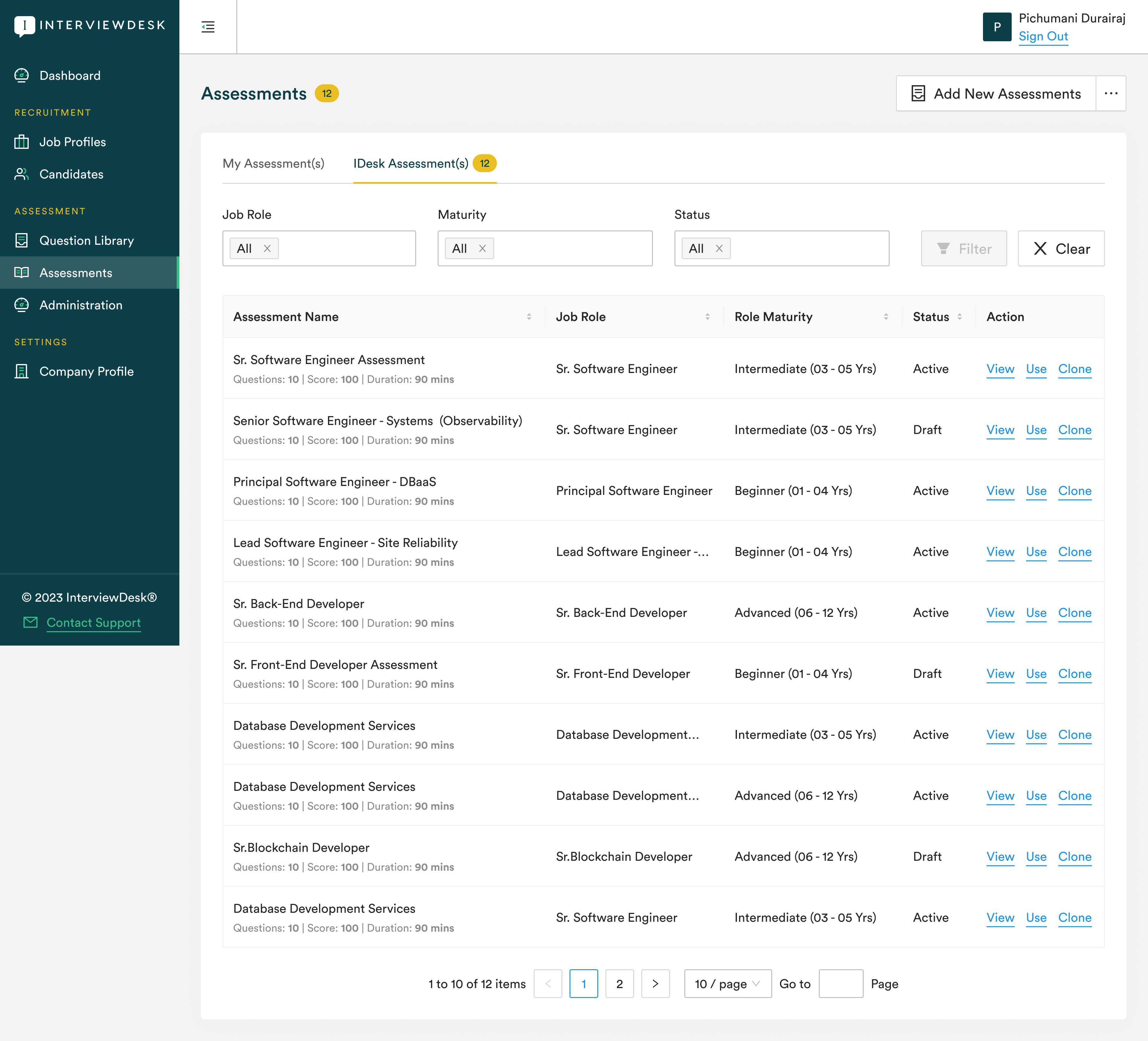This screenshot has width=1148, height=1041.
Task: Click the Filter funnel button
Action: 964,248
